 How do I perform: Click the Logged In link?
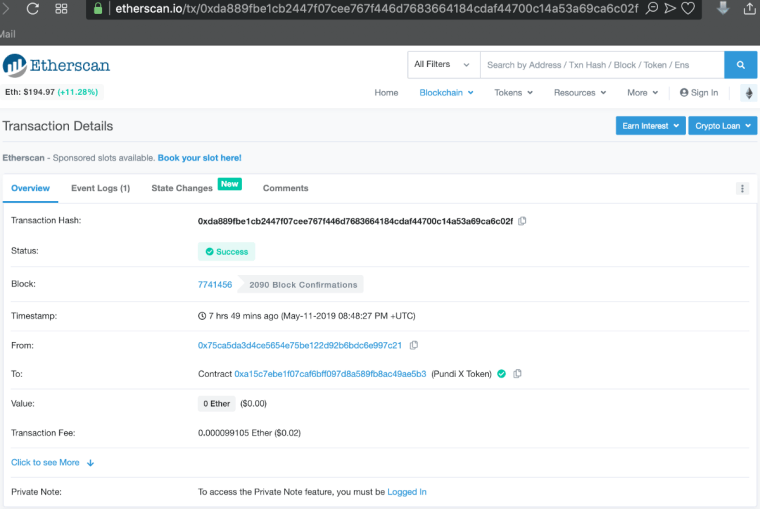point(407,492)
